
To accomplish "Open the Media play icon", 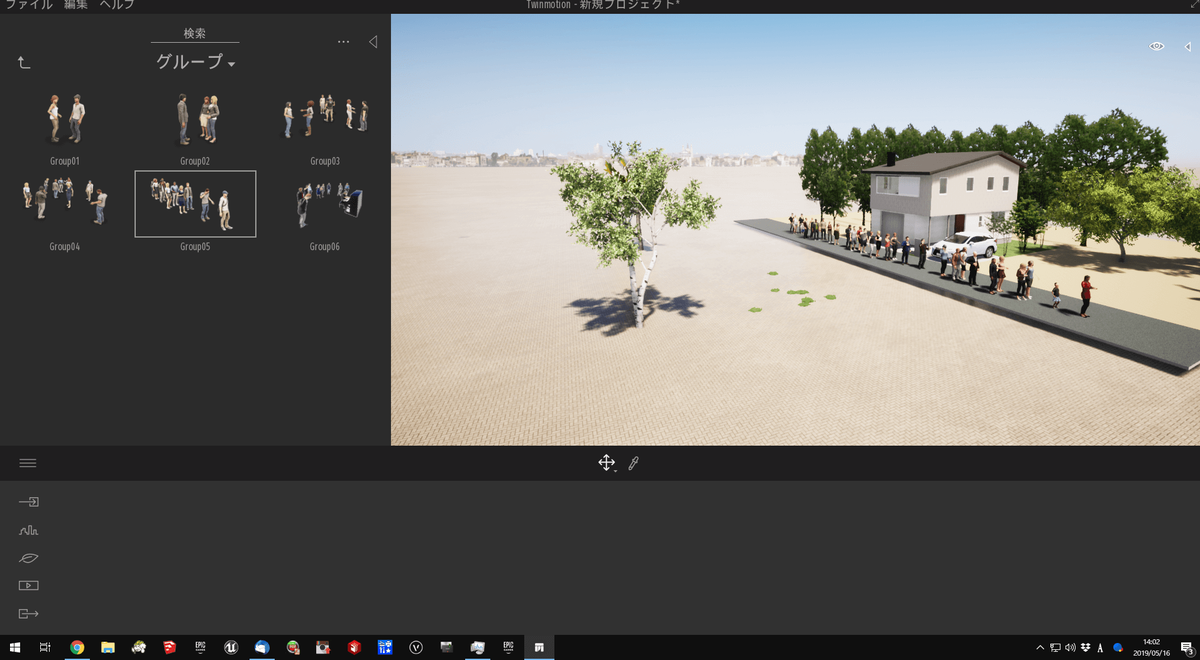I will point(28,586).
